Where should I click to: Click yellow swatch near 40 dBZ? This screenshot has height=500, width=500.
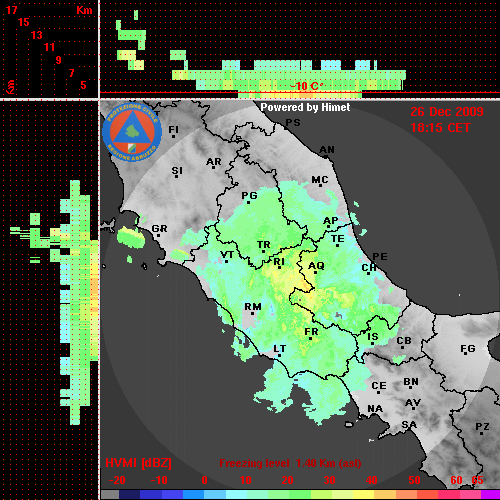(x=363, y=494)
